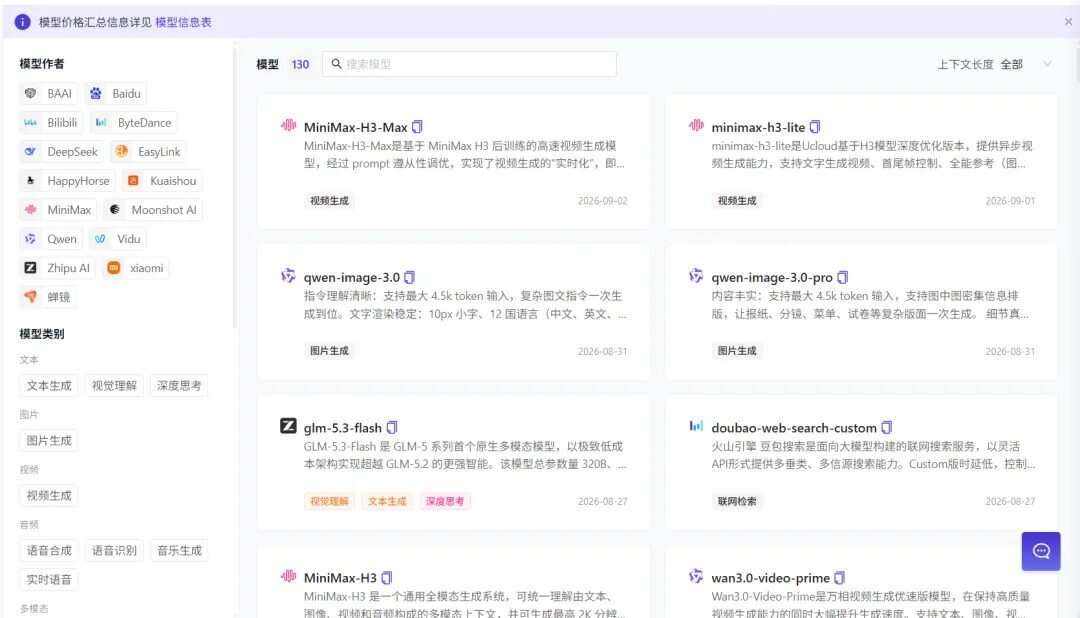Click the model count 130

pyautogui.click(x=300, y=64)
